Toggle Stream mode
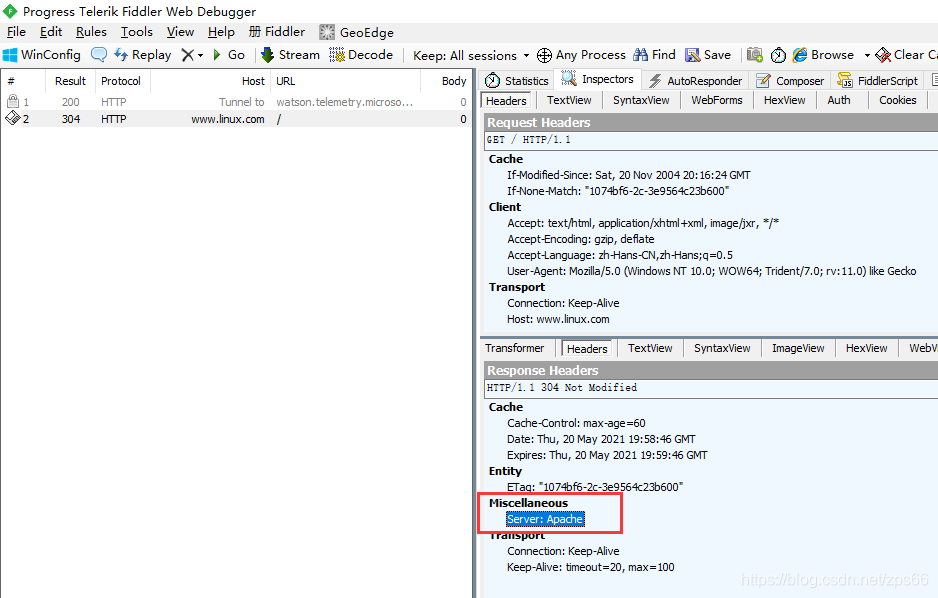938x598 pixels. pos(291,55)
